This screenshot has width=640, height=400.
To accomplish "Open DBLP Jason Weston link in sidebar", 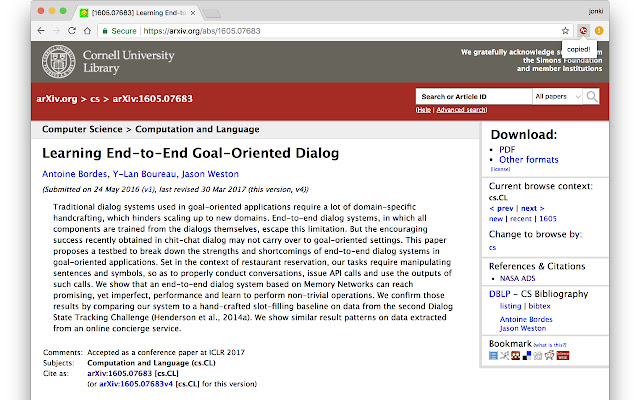I will click(x=522, y=328).
